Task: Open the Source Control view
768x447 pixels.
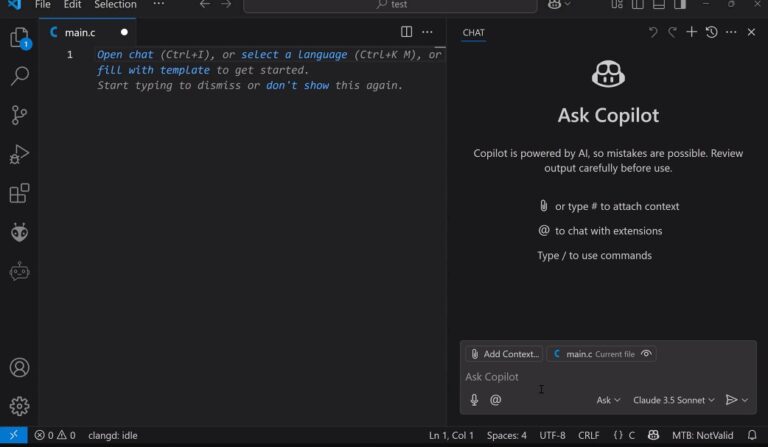Action: pyautogui.click(x=19, y=115)
